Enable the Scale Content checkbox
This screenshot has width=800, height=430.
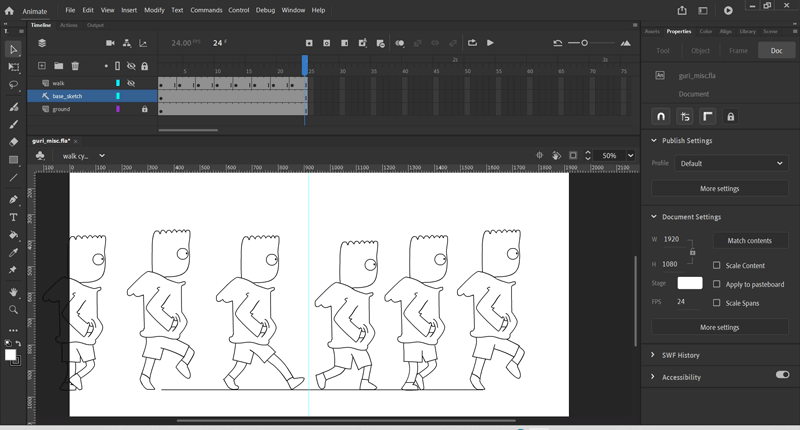717,265
